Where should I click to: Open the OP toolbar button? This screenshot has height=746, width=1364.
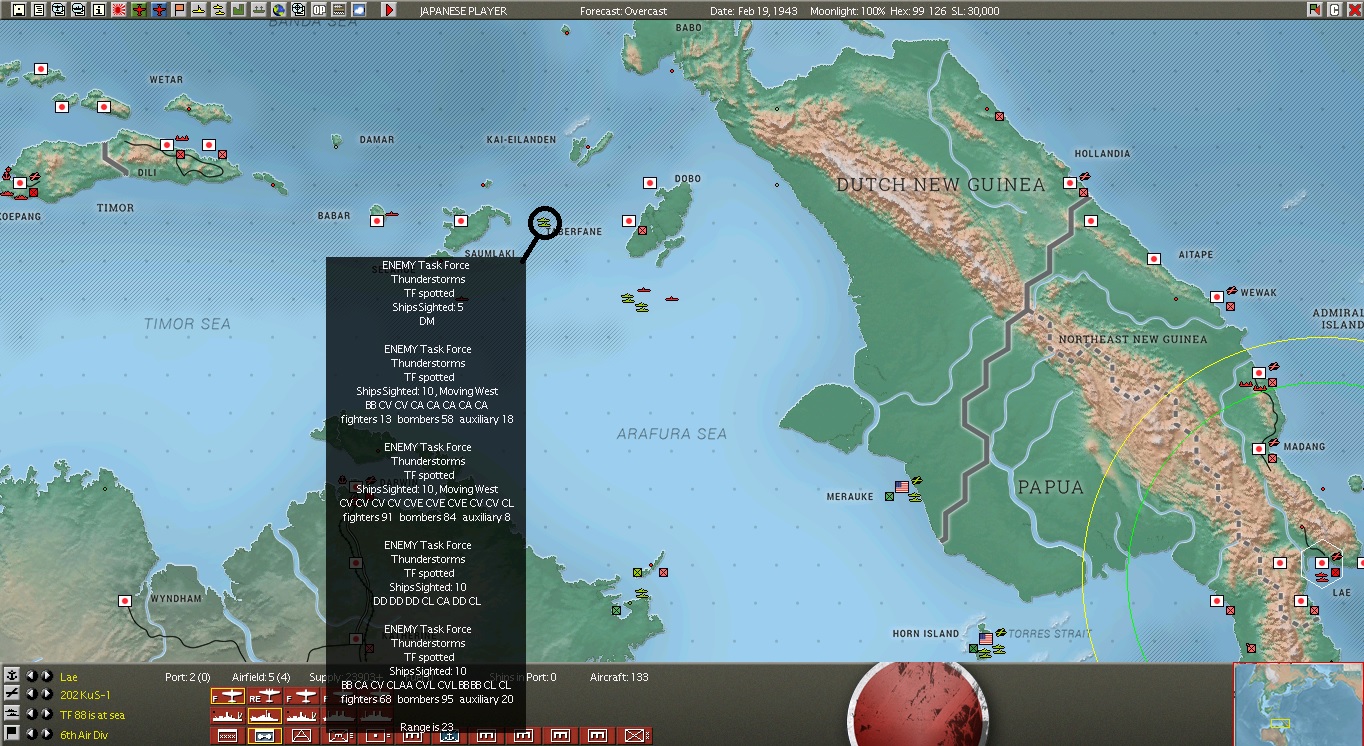[319, 10]
